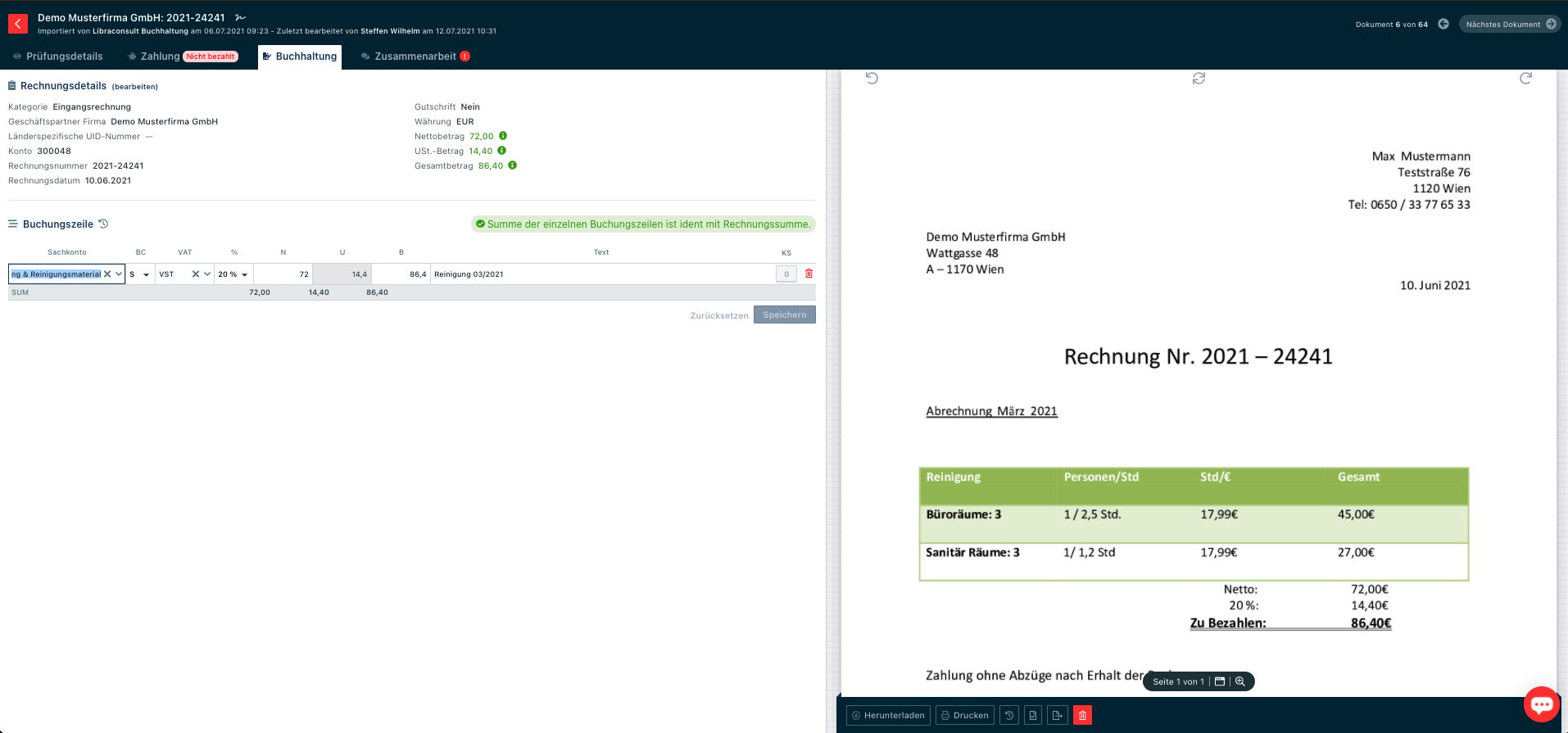Delete the document using red trash button
The height and width of the screenshot is (733, 1568).
1082,716
